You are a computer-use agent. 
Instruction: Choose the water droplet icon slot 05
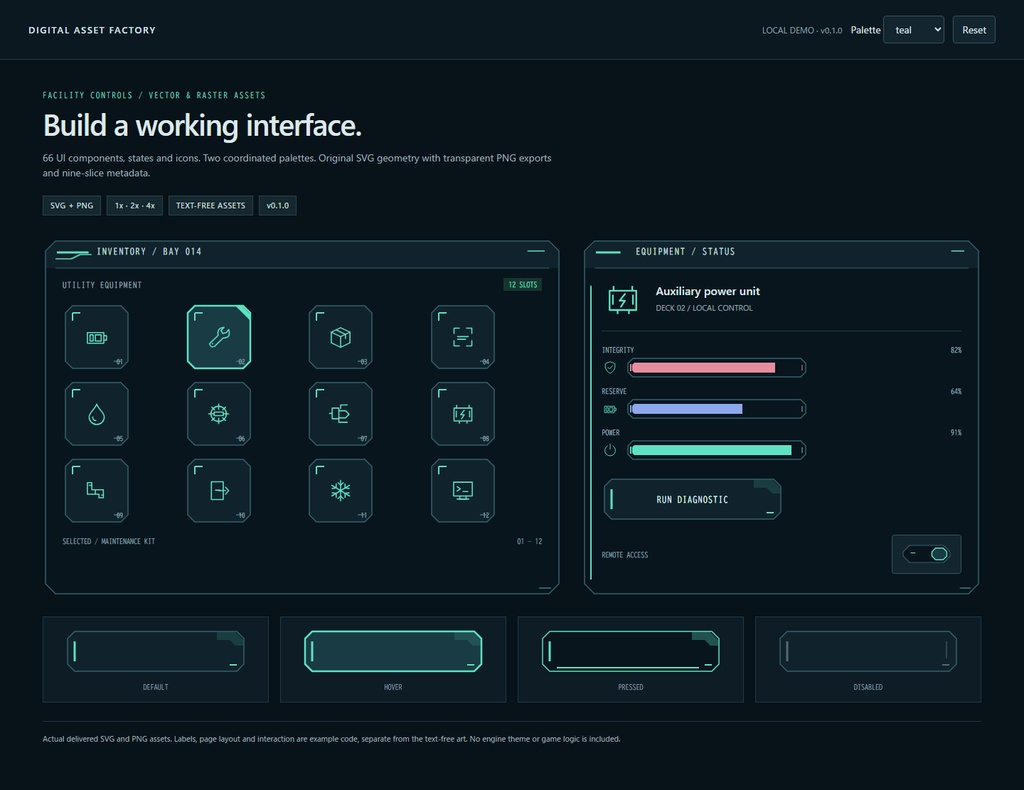pos(97,414)
